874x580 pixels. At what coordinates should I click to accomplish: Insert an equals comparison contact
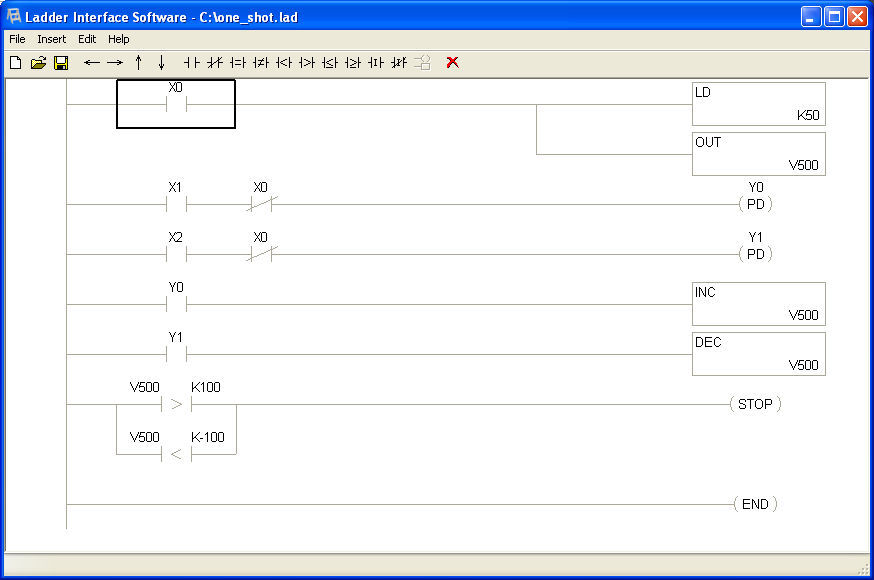(x=239, y=62)
